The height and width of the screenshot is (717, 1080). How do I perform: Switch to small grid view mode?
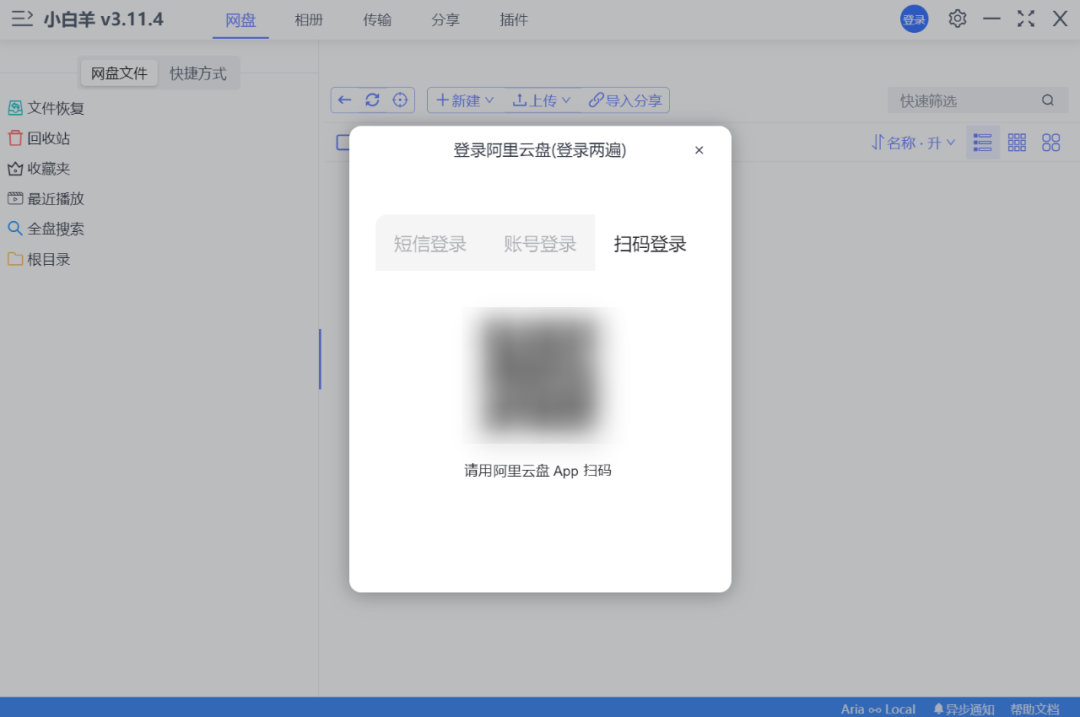[1017, 143]
